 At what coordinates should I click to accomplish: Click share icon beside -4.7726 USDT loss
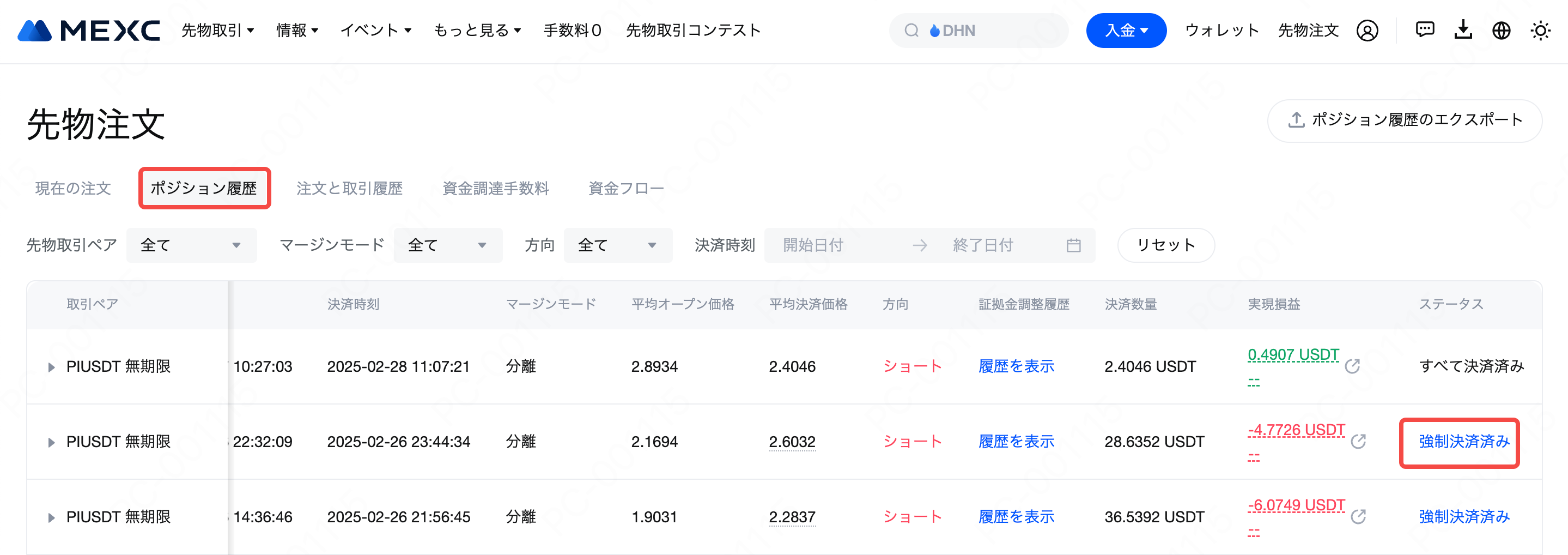(x=1358, y=442)
